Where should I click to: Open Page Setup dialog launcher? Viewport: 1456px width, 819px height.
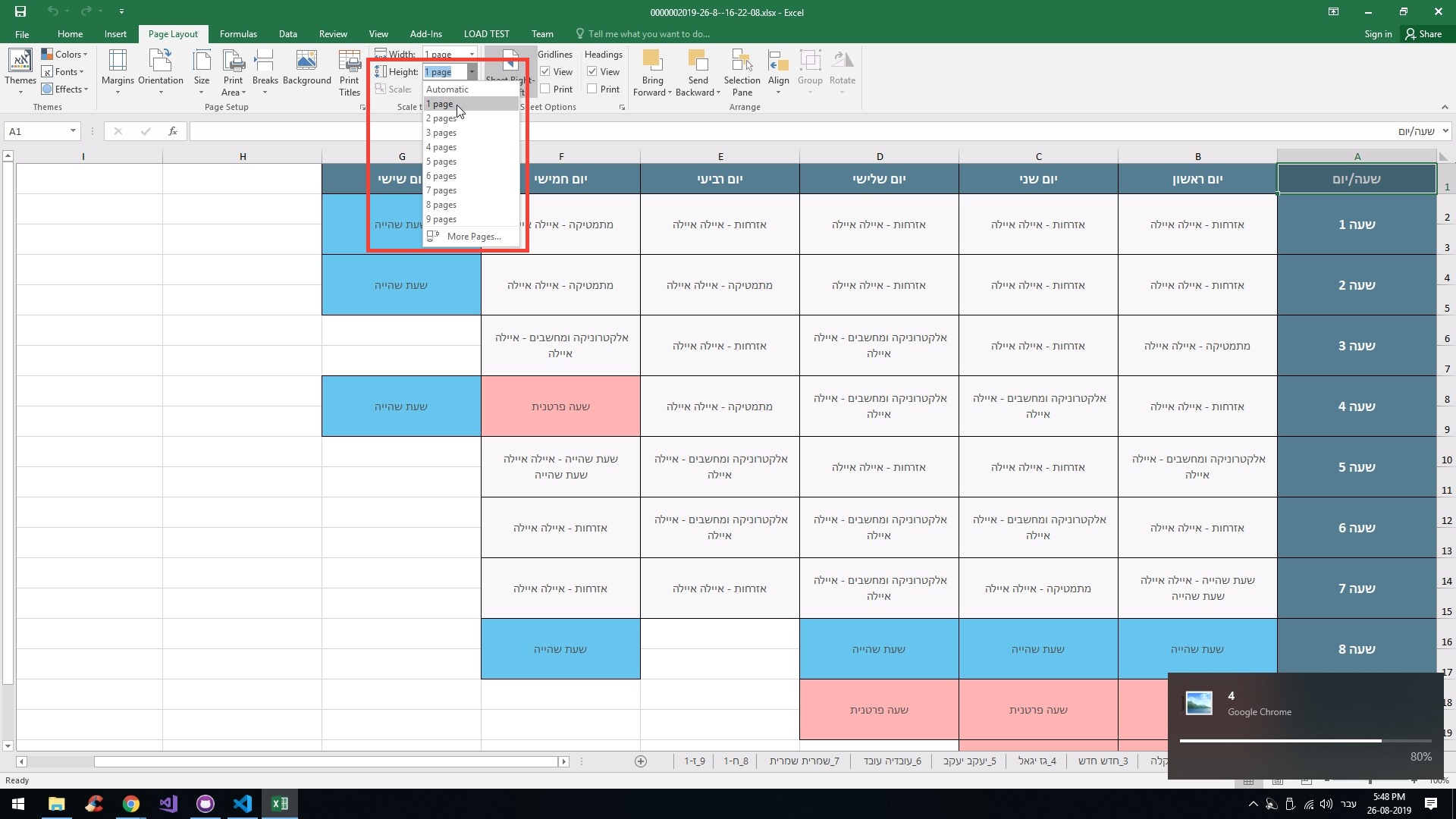point(362,108)
